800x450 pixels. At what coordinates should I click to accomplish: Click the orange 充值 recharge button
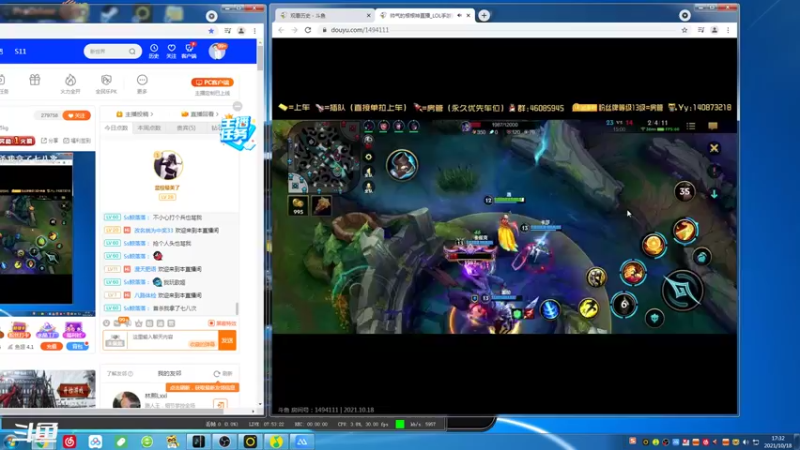52,346
